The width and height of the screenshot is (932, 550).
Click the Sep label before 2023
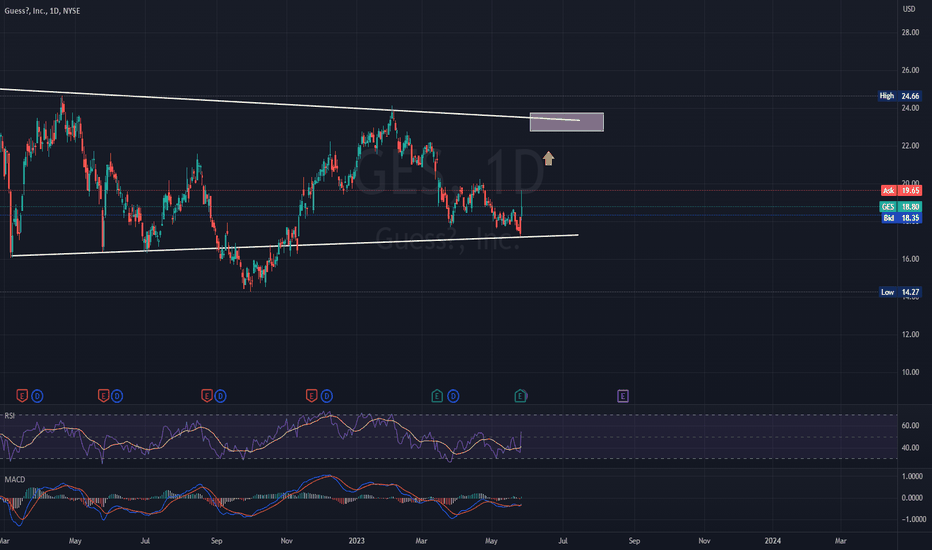tap(216, 541)
